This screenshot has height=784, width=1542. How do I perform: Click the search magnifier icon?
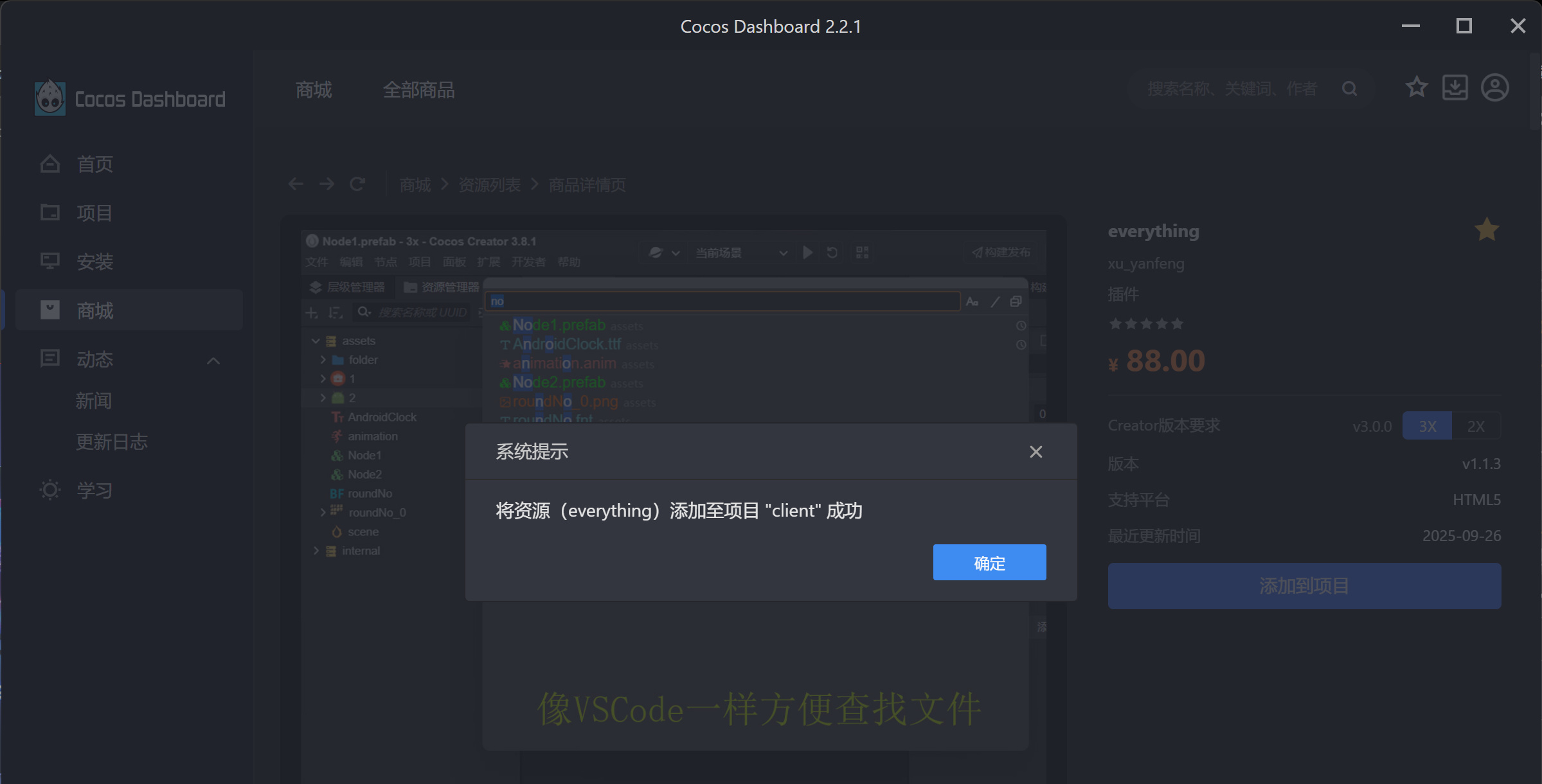(1349, 89)
